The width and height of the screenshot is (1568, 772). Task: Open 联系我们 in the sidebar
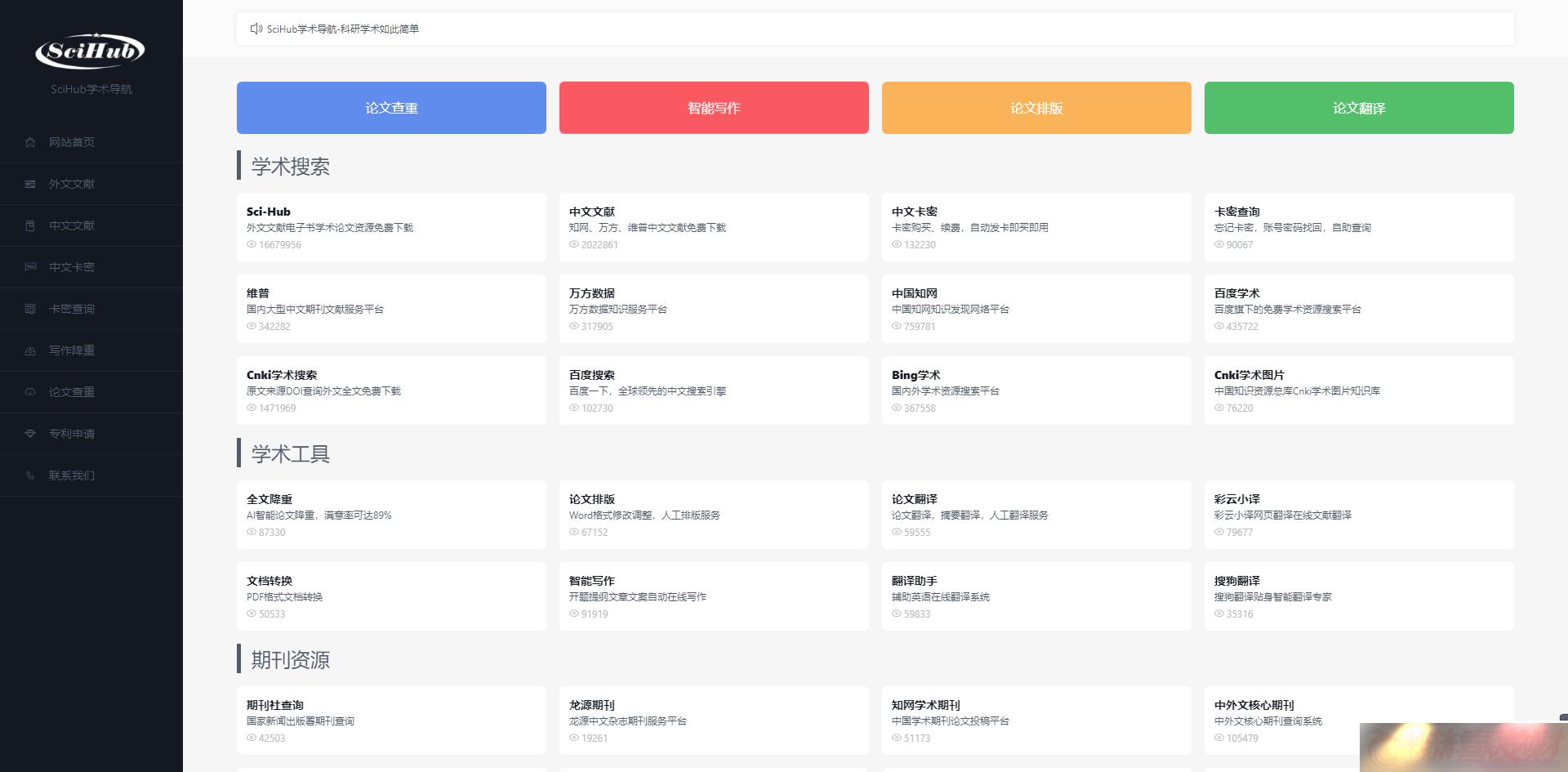click(91, 475)
